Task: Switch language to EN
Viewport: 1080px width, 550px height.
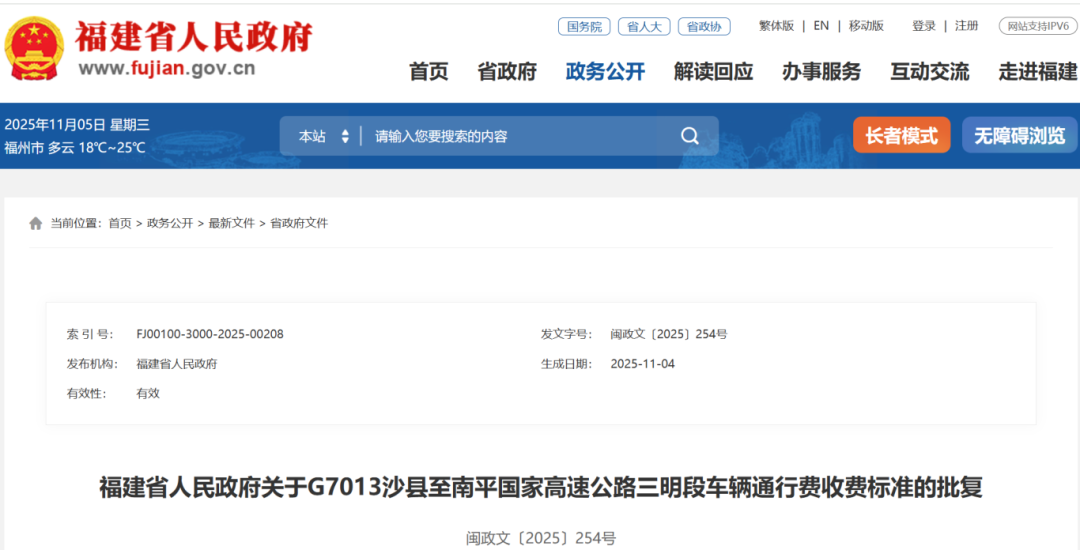Action: point(821,26)
